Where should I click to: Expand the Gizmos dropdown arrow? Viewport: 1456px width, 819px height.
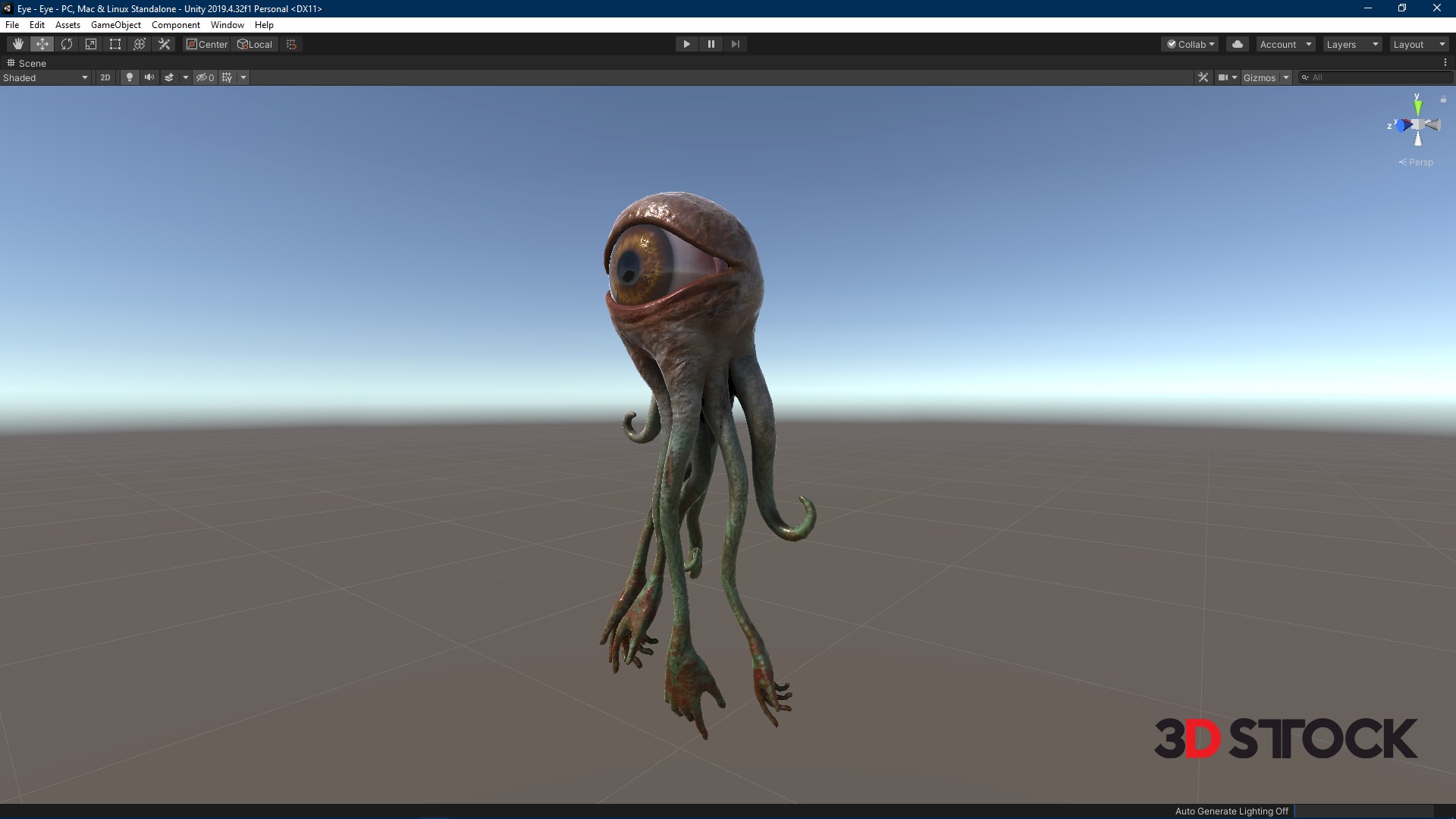[x=1286, y=77]
